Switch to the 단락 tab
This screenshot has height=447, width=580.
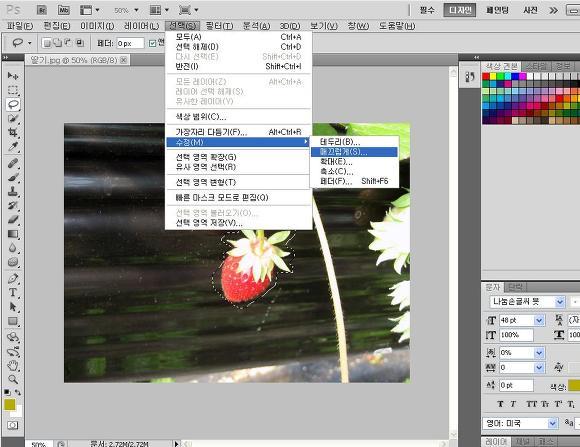pos(515,287)
